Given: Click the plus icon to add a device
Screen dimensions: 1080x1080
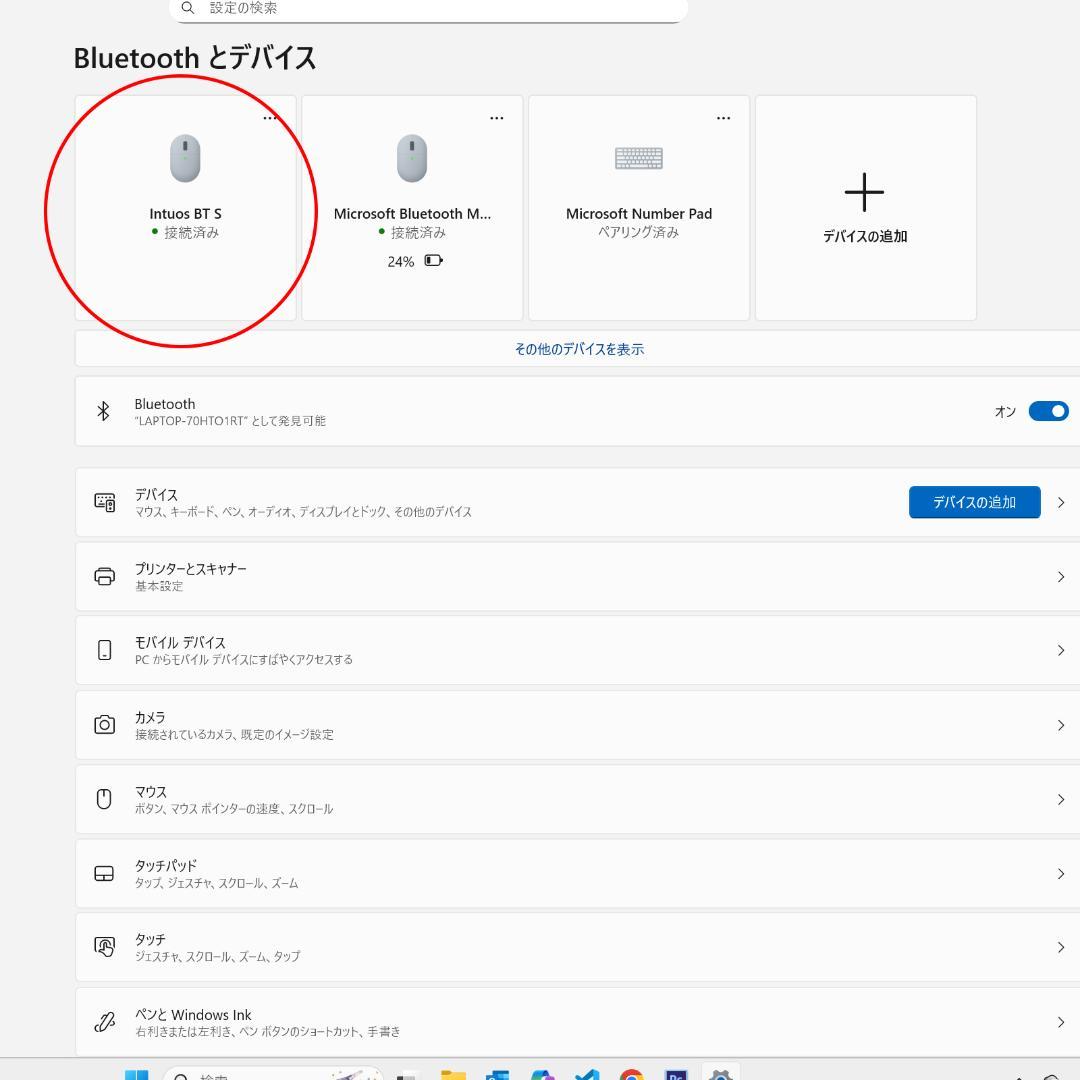Looking at the screenshot, I should (864, 192).
